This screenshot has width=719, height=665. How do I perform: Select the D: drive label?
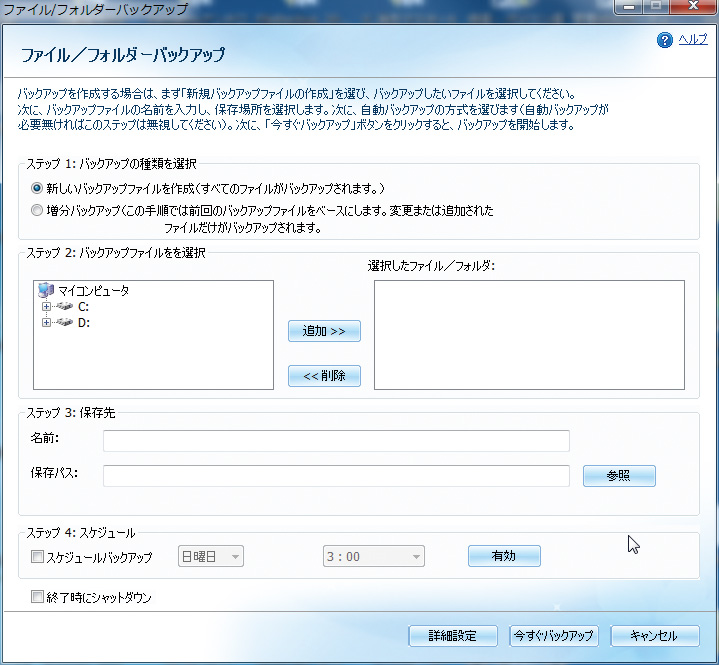(84, 323)
